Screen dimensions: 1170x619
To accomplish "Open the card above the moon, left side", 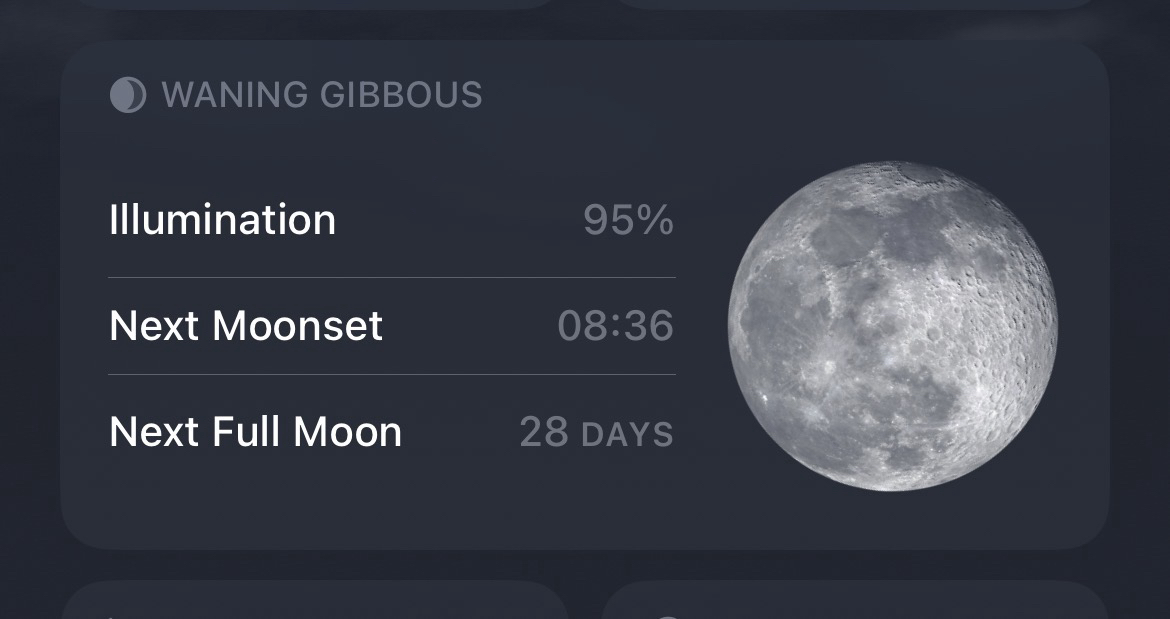I will 314,4.
